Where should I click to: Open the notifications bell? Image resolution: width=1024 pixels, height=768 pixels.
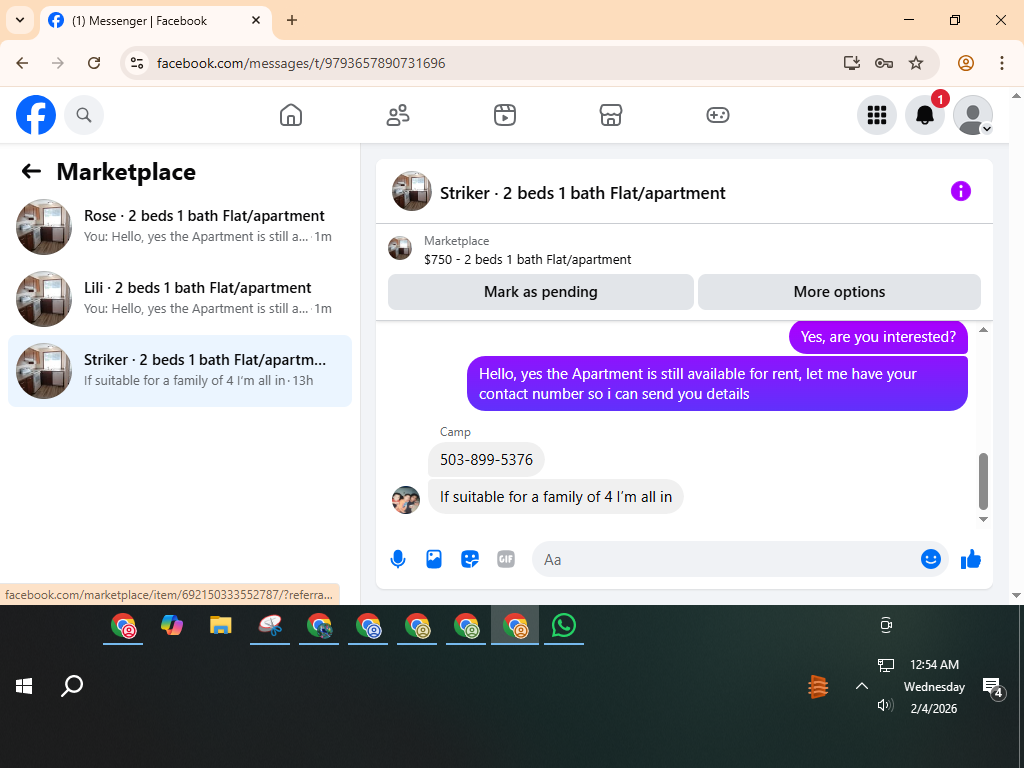[925, 115]
